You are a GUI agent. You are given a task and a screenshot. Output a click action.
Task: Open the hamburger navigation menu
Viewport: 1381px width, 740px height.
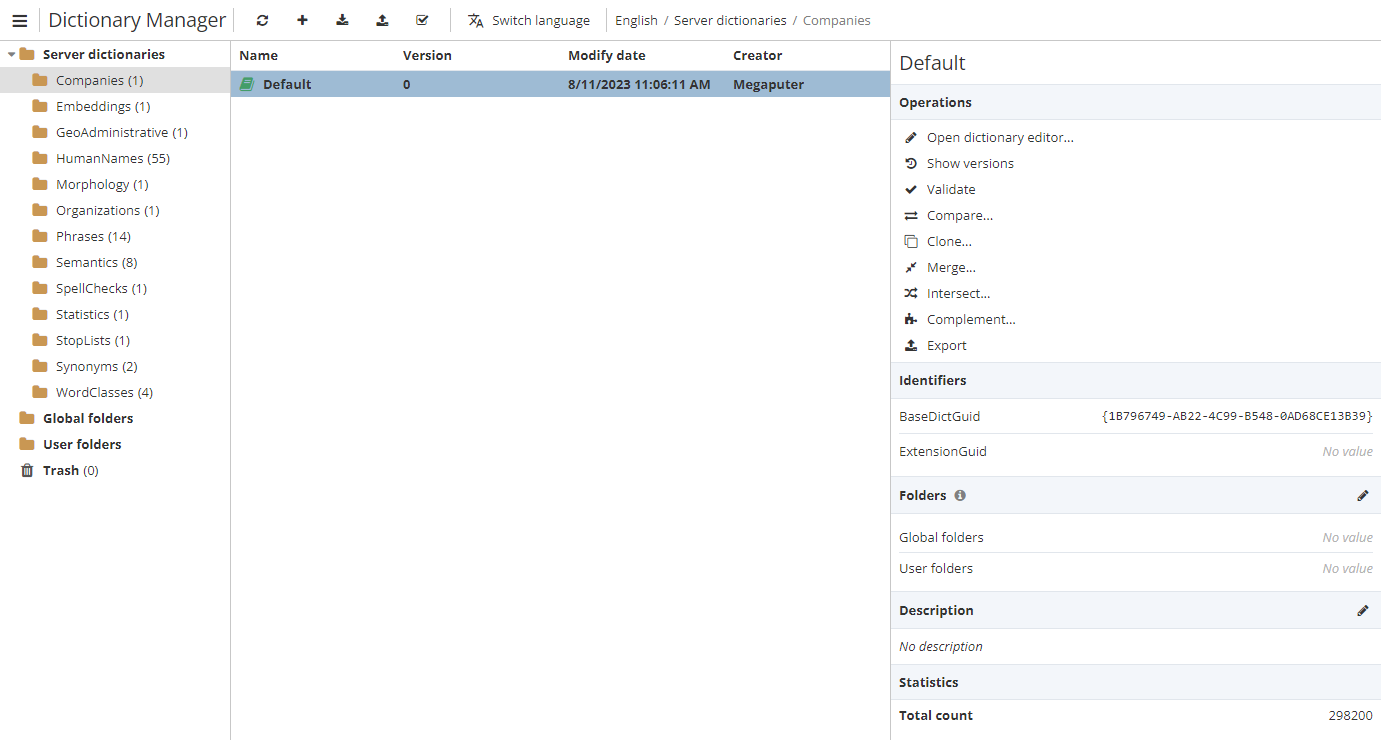click(19, 19)
